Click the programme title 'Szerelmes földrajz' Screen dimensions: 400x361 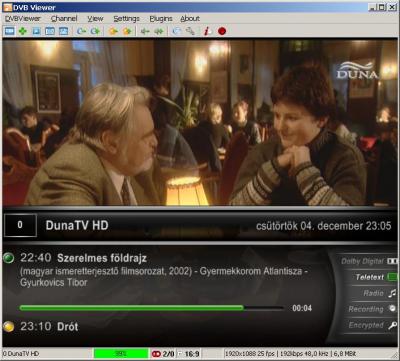pyautogui.click(x=102, y=258)
